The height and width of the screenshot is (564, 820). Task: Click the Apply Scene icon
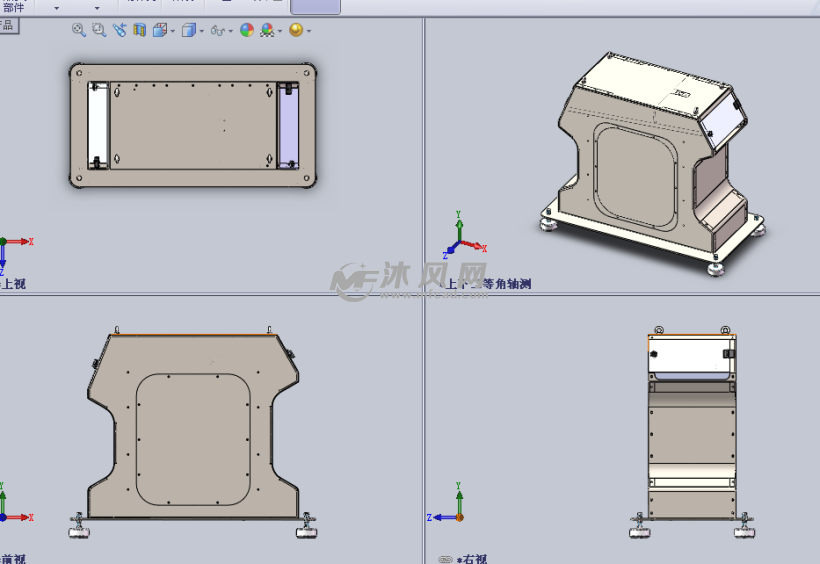[x=267, y=30]
